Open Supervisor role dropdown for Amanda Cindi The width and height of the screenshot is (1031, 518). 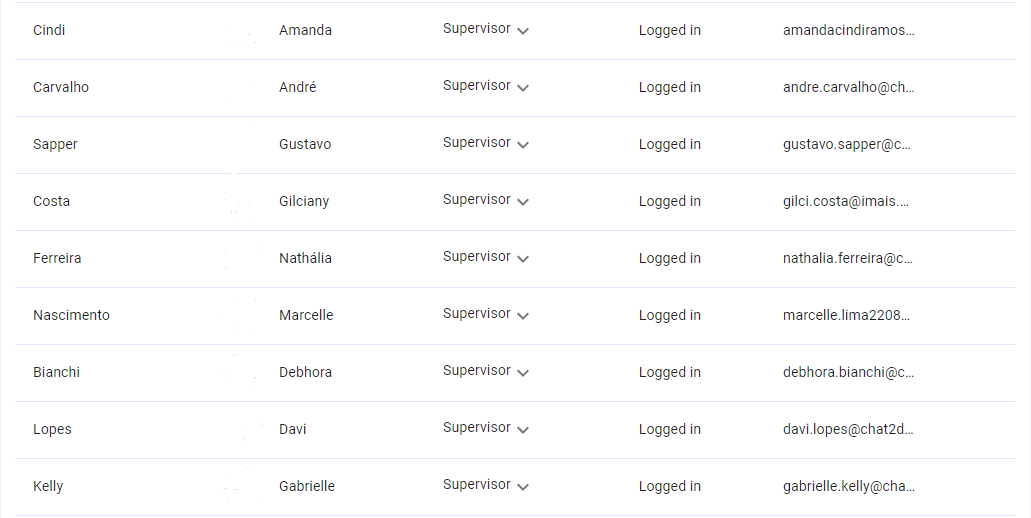point(486,30)
